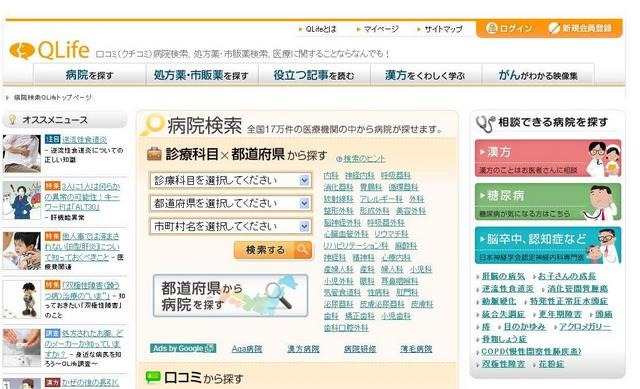Open the 都道府県 selection dropdown
The height and width of the screenshot is (389, 640).
click(231, 203)
